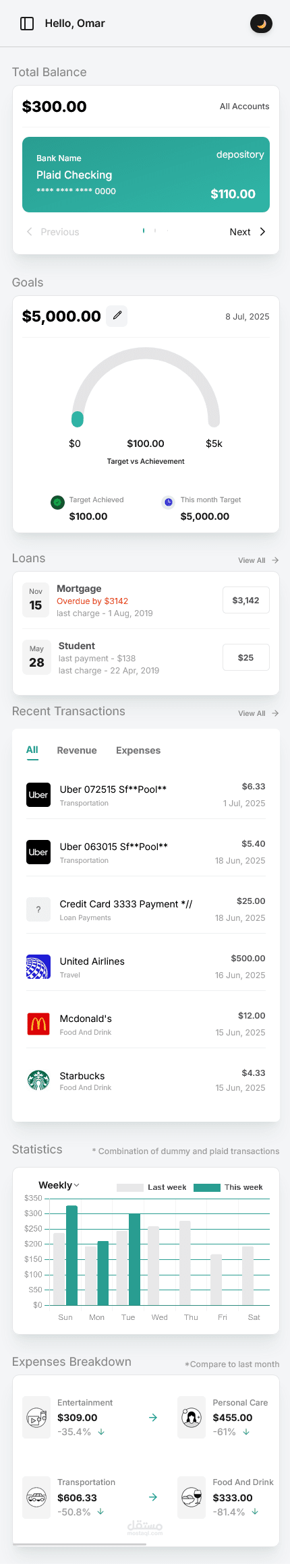Click the United Airlines logo icon
Viewport: 290px width, 1568px height.
[x=38, y=967]
